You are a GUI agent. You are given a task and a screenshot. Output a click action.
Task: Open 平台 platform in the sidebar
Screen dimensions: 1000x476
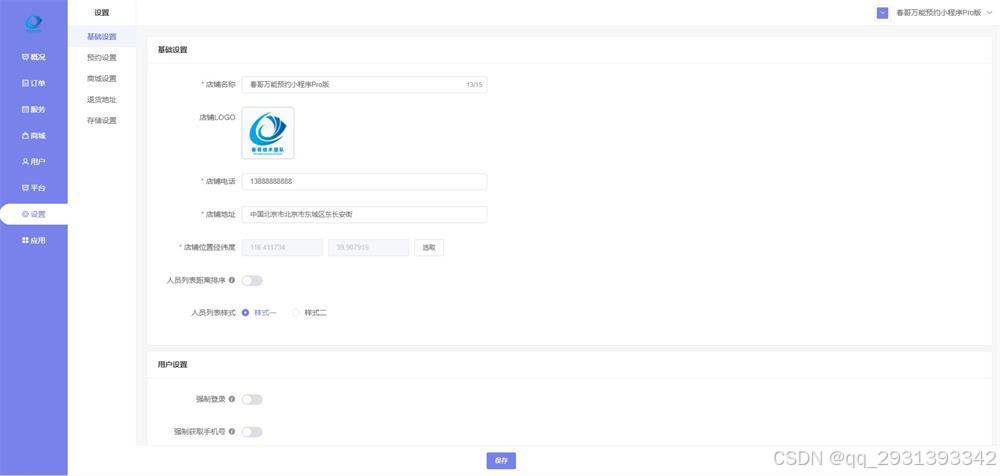[34, 188]
